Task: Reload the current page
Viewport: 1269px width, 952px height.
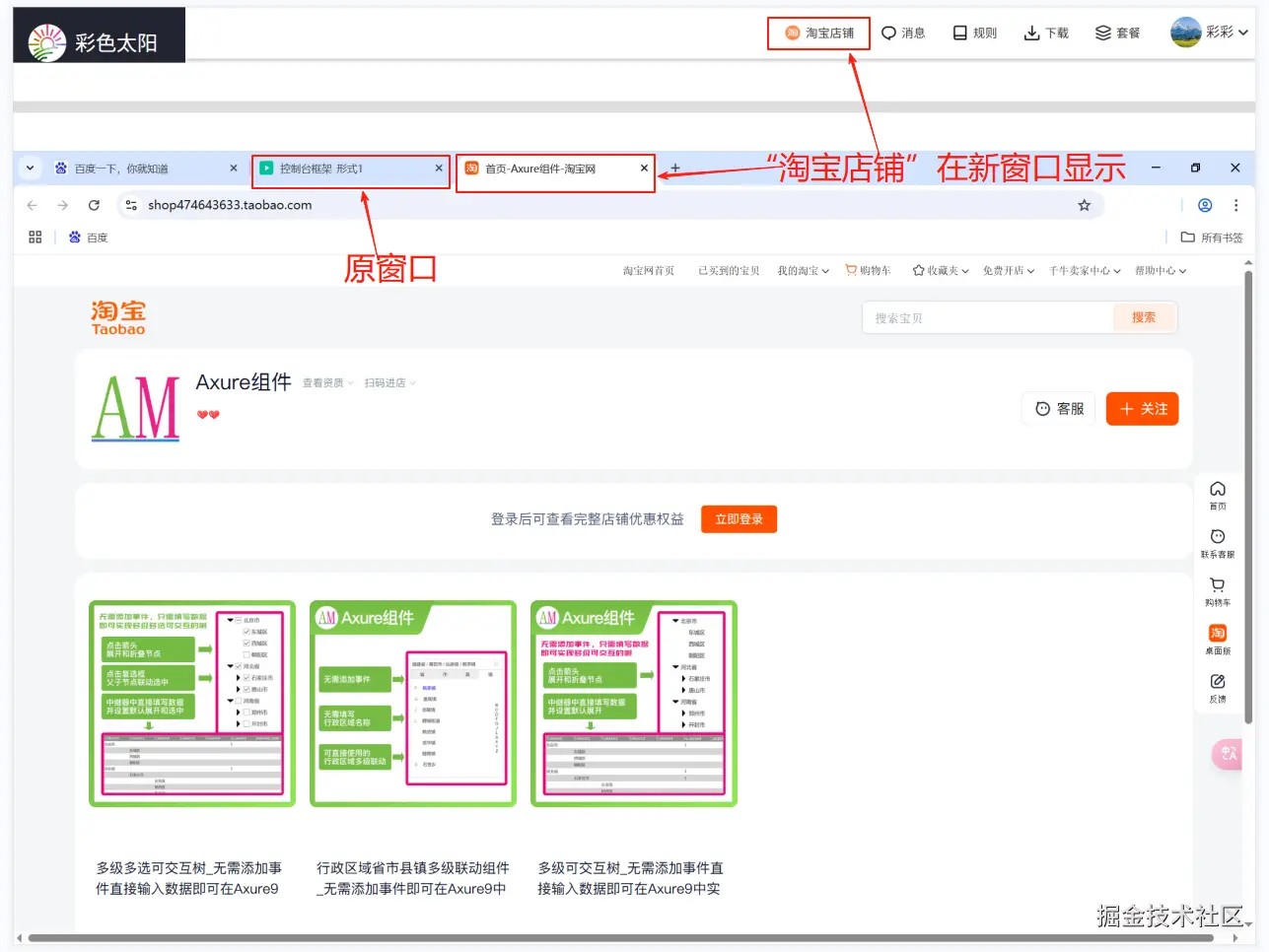Action: click(94, 205)
